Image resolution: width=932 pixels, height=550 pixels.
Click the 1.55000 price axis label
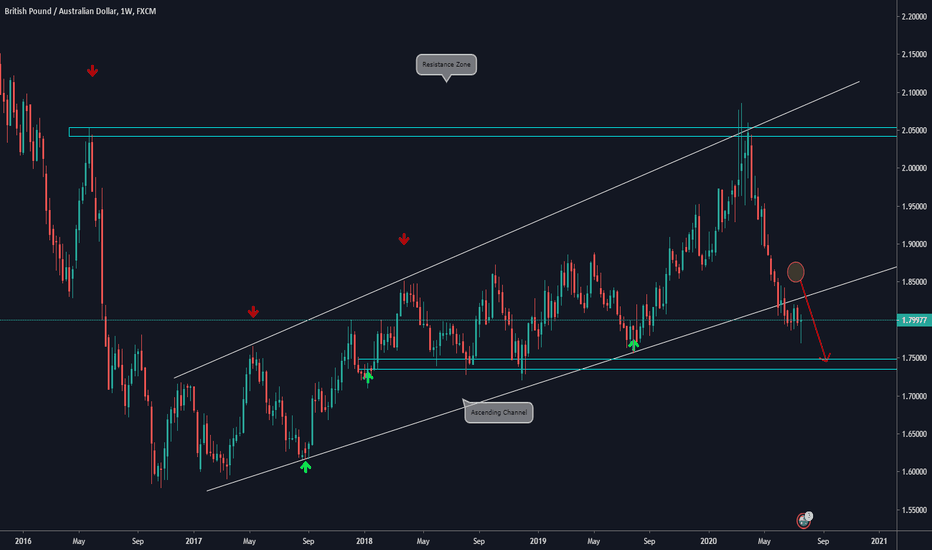click(915, 510)
